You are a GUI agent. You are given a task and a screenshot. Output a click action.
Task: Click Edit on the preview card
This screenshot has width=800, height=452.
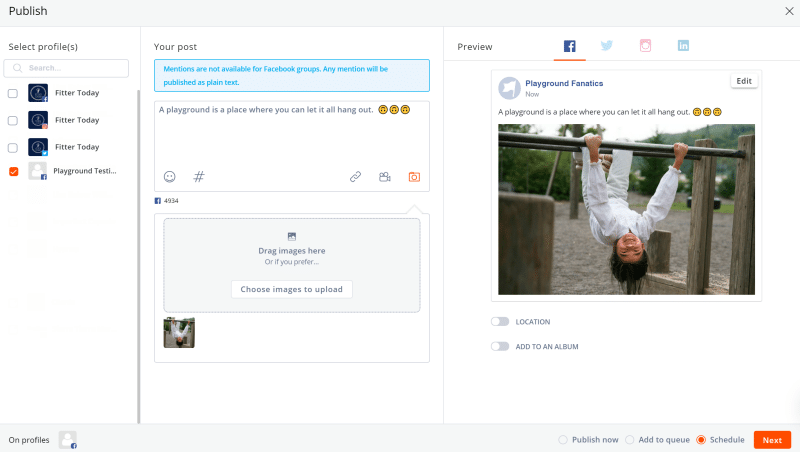click(743, 81)
